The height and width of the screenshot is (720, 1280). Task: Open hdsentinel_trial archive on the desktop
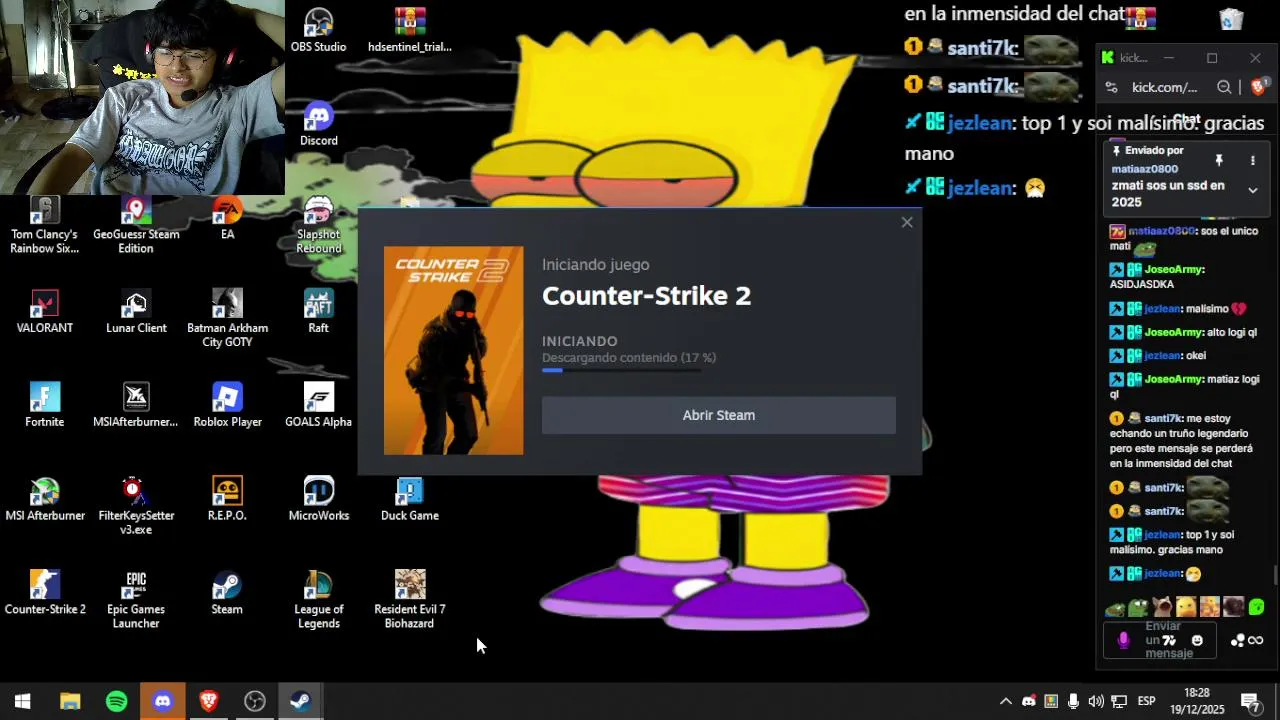click(x=410, y=30)
